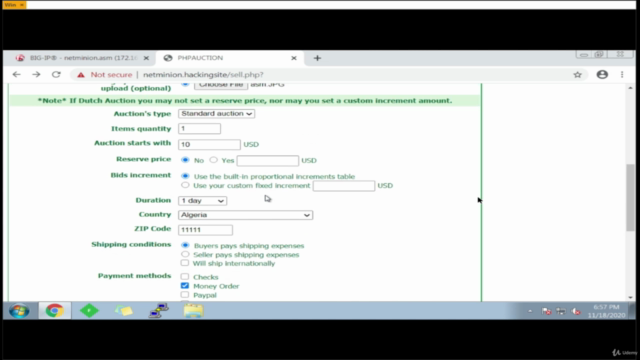Image resolution: width=640 pixels, height=360 pixels.
Task: Open sticky notes icon in taskbar
Action: pos(124,311)
